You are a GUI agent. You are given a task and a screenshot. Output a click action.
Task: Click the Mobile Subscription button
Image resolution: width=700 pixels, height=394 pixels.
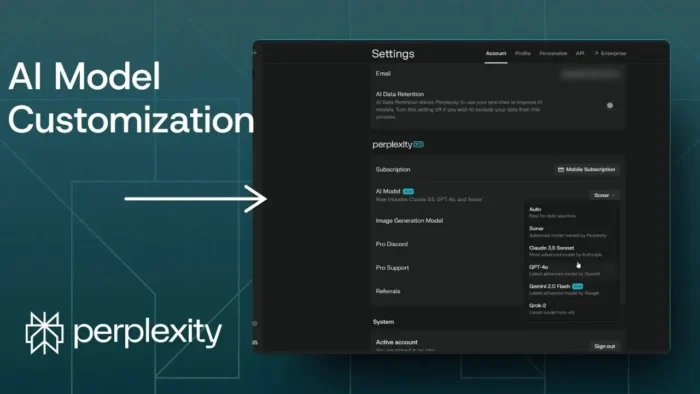(x=587, y=170)
